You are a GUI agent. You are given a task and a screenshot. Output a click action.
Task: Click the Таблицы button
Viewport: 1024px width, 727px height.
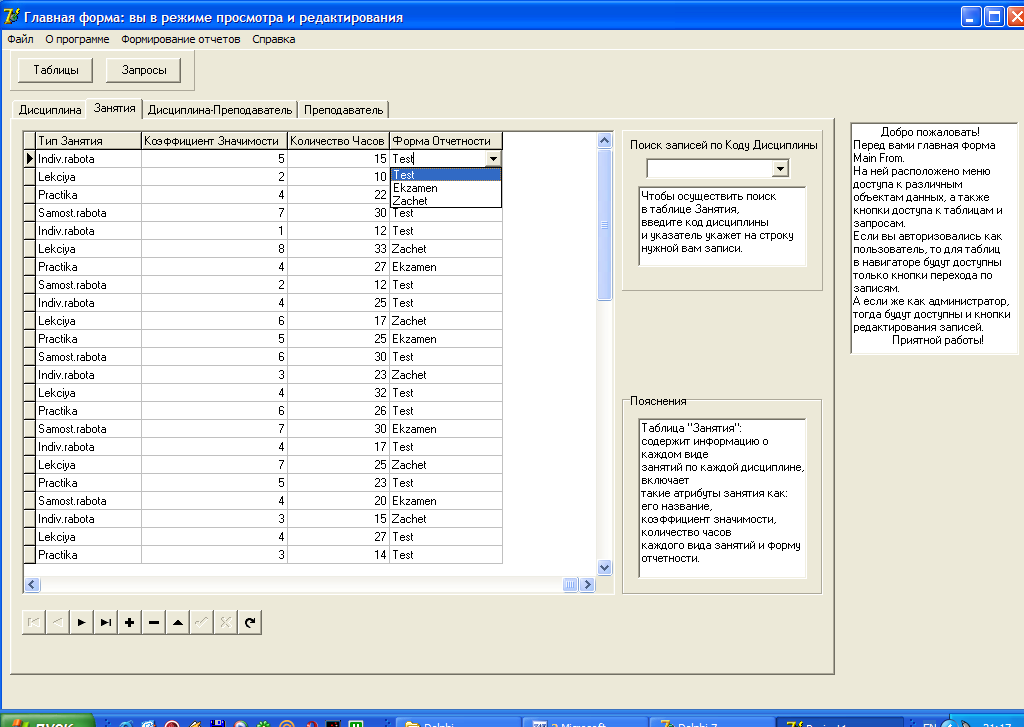click(56, 70)
